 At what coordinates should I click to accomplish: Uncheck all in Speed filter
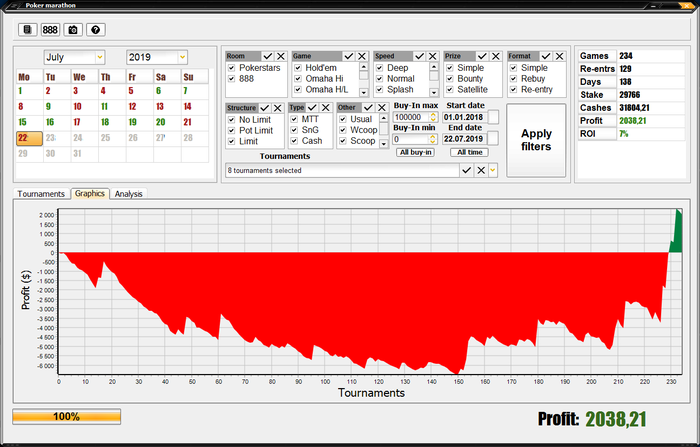[x=432, y=56]
